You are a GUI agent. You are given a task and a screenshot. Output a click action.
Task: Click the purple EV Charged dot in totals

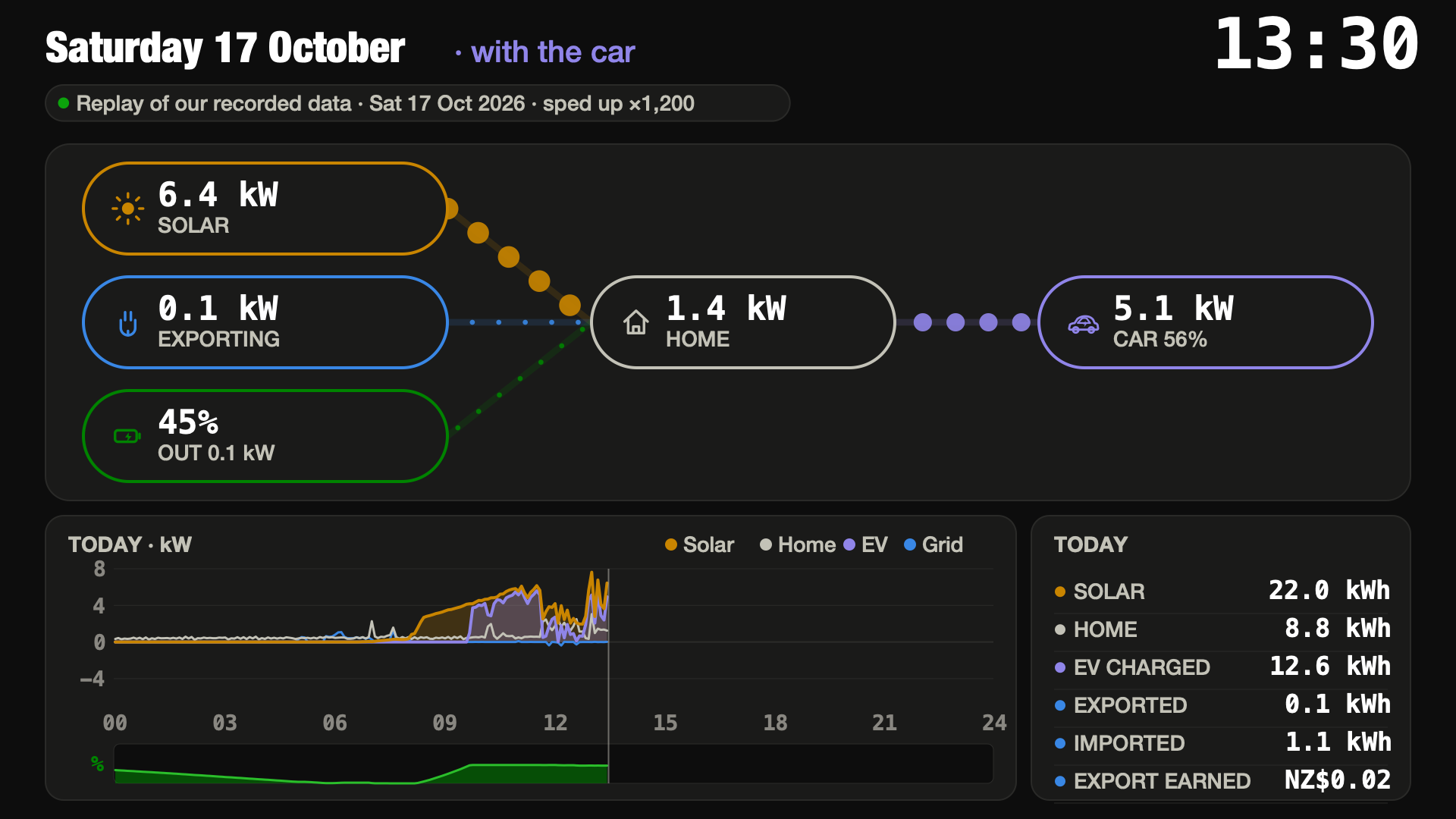pos(1060,667)
